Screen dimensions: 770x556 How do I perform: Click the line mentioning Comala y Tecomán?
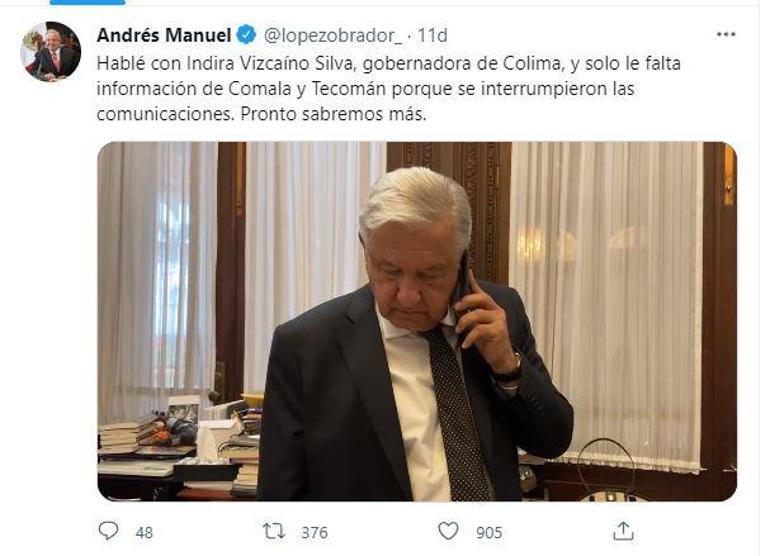[365, 89]
